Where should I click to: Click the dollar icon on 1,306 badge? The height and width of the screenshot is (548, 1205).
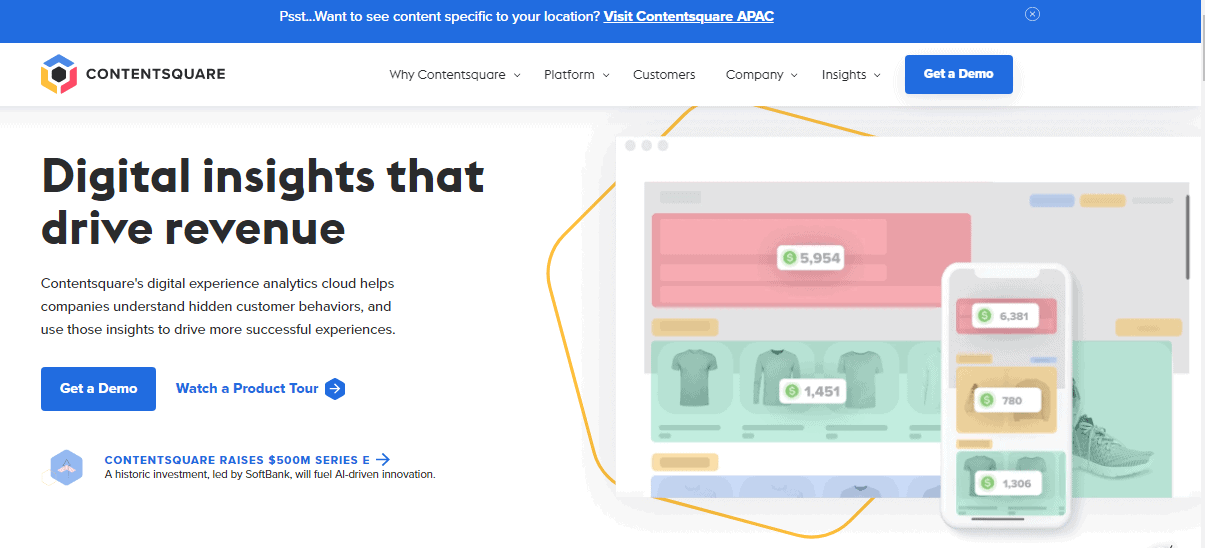point(987,483)
